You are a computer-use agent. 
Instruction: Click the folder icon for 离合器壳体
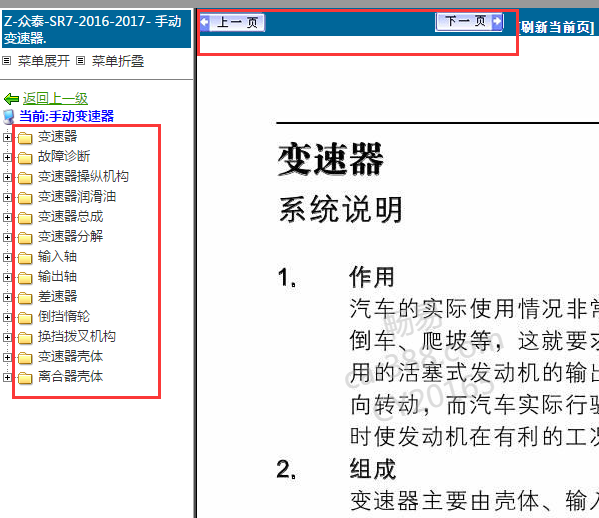(25, 378)
